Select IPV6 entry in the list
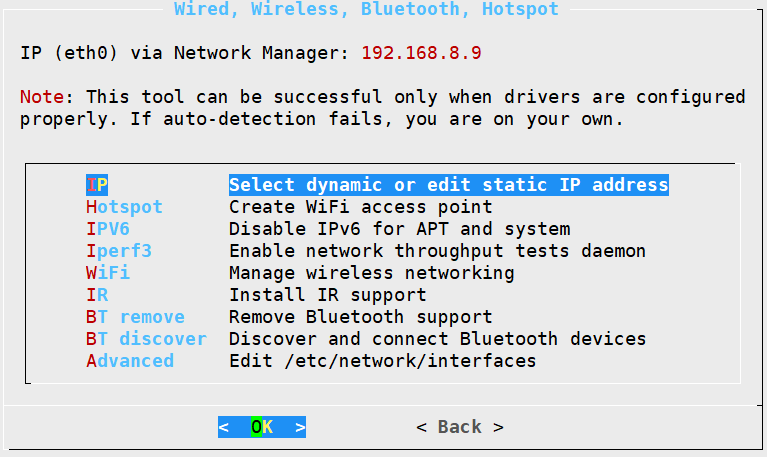The height and width of the screenshot is (457, 767). [108, 229]
